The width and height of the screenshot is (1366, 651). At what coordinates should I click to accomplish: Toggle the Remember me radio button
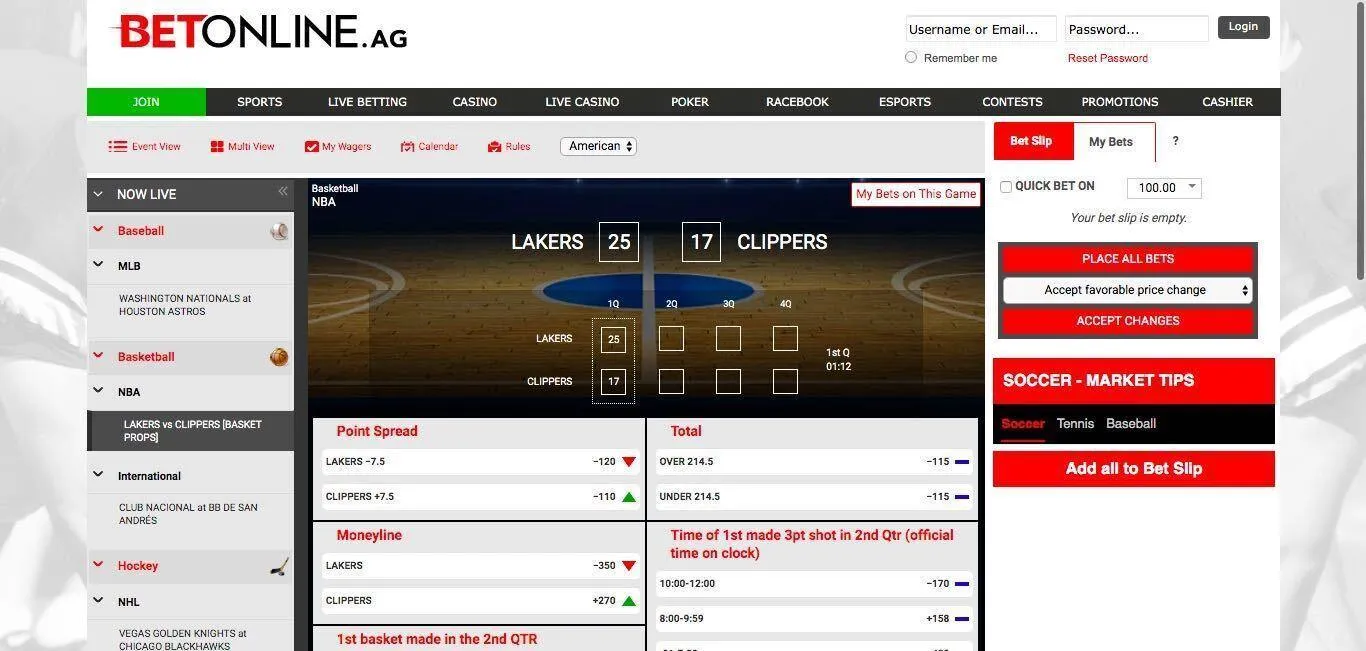point(911,57)
